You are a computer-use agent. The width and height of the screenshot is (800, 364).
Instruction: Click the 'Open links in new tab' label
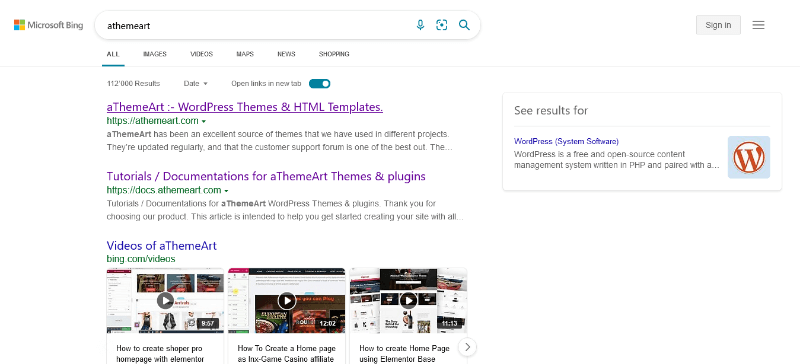[x=266, y=83]
